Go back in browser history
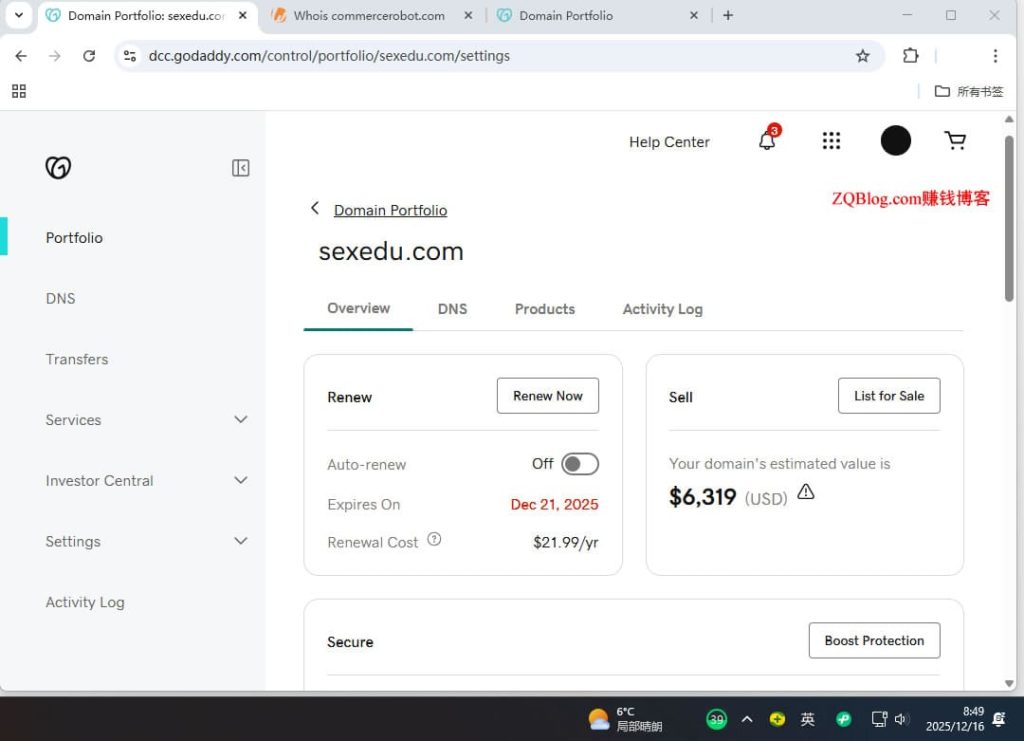This screenshot has width=1024, height=741. pos(21,56)
